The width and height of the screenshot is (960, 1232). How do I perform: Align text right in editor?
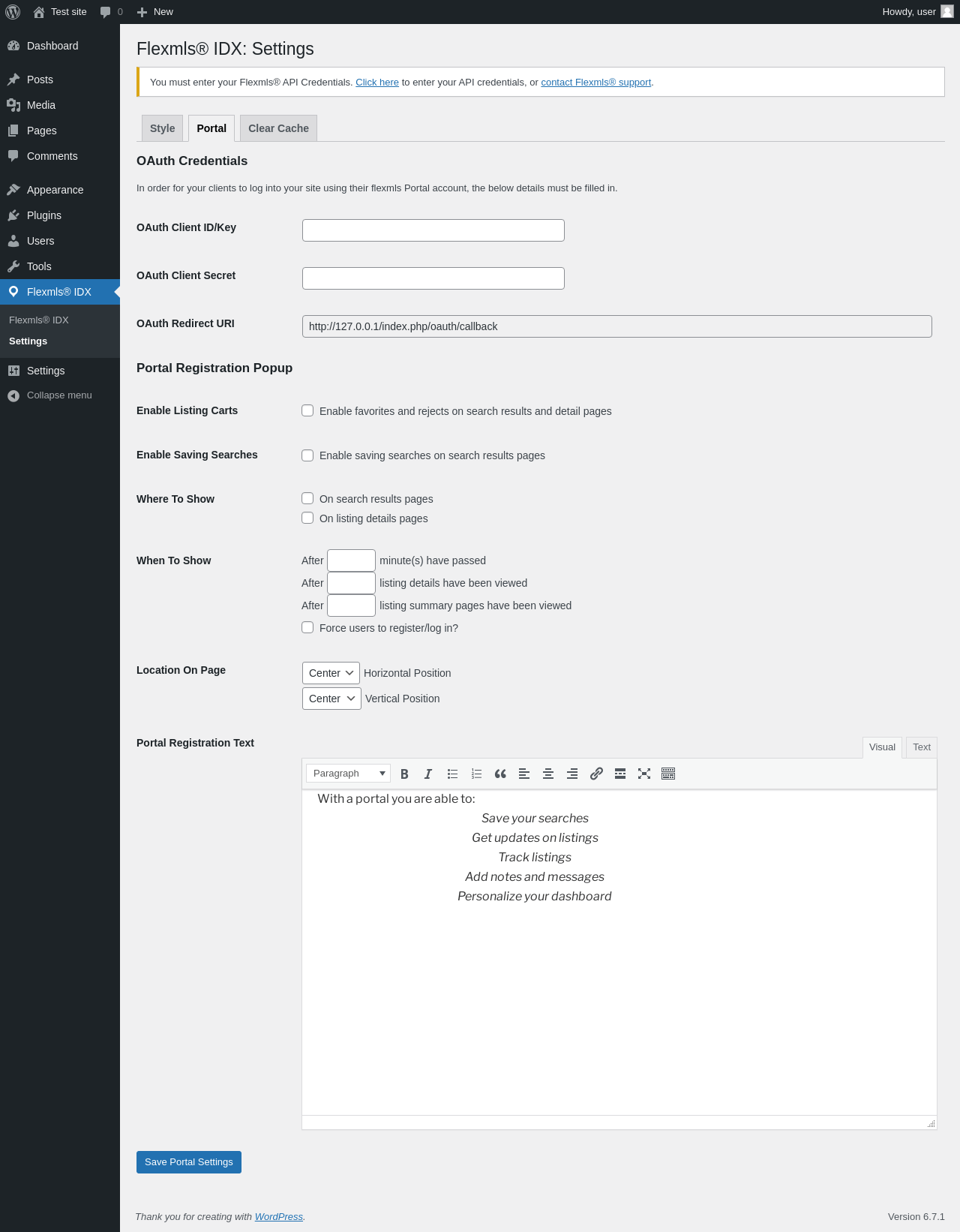pos(572,774)
